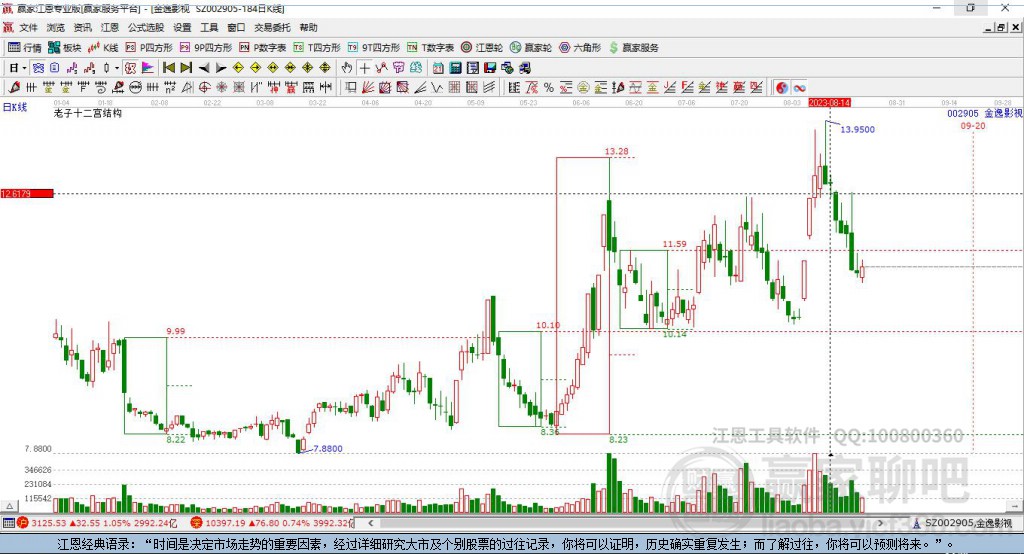Click the 13.9500 high price label
The height and width of the screenshot is (554, 1024).
tap(857, 129)
